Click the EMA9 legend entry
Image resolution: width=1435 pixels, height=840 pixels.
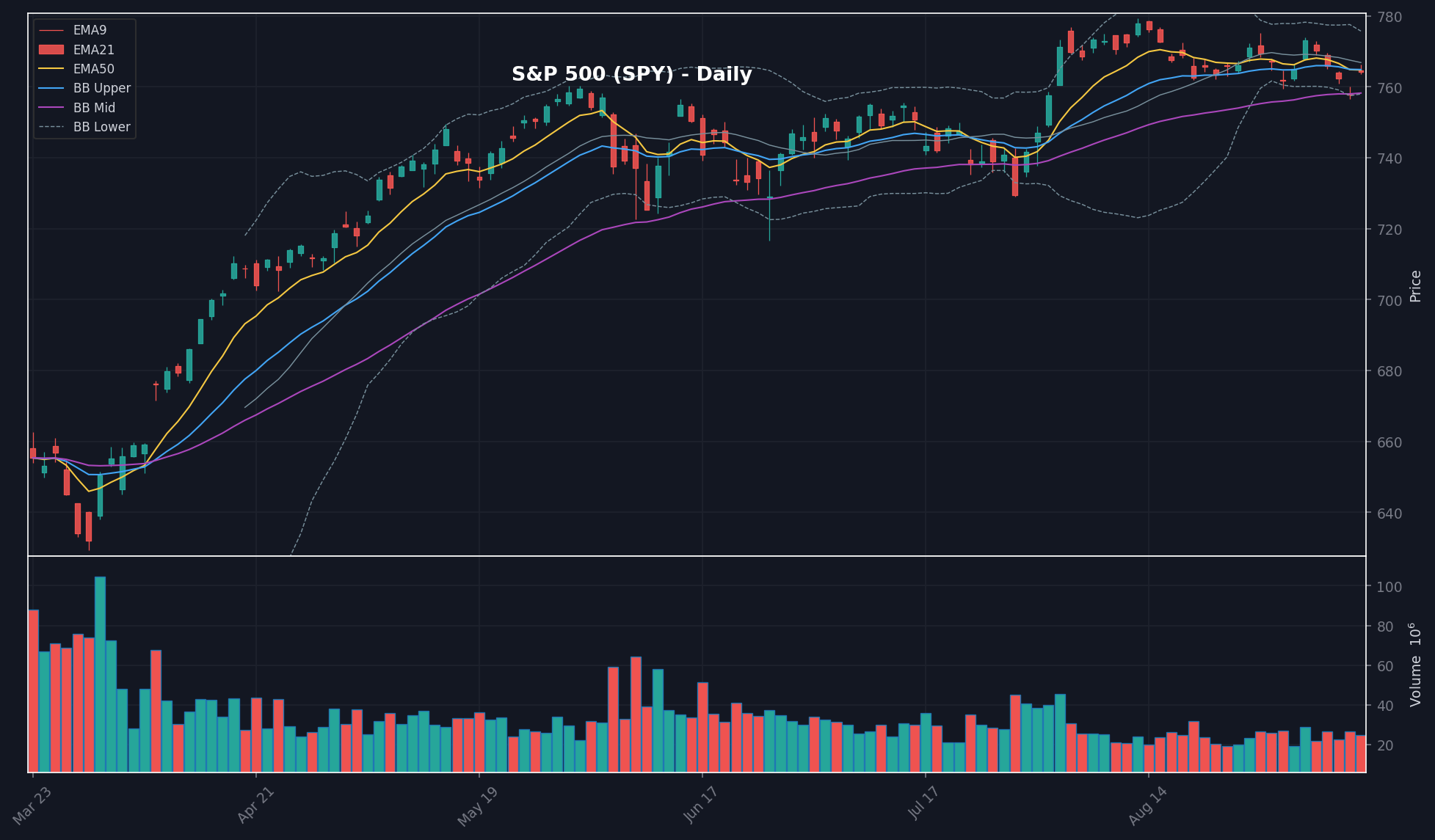72,31
